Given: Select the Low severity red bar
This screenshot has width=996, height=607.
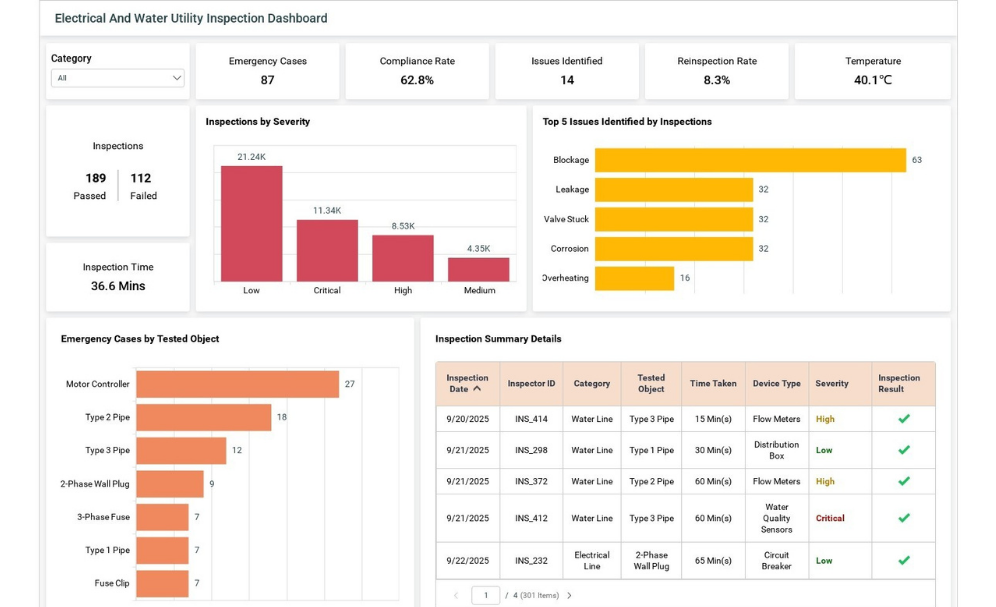Looking at the screenshot, I should click(251, 223).
